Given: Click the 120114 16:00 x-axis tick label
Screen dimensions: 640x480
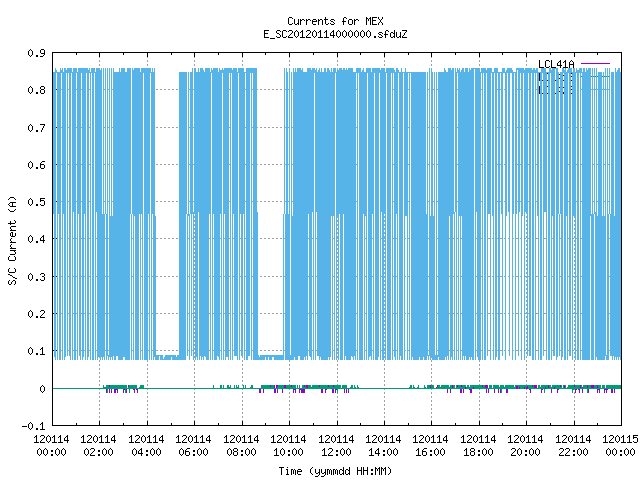Looking at the screenshot, I should click(431, 446).
